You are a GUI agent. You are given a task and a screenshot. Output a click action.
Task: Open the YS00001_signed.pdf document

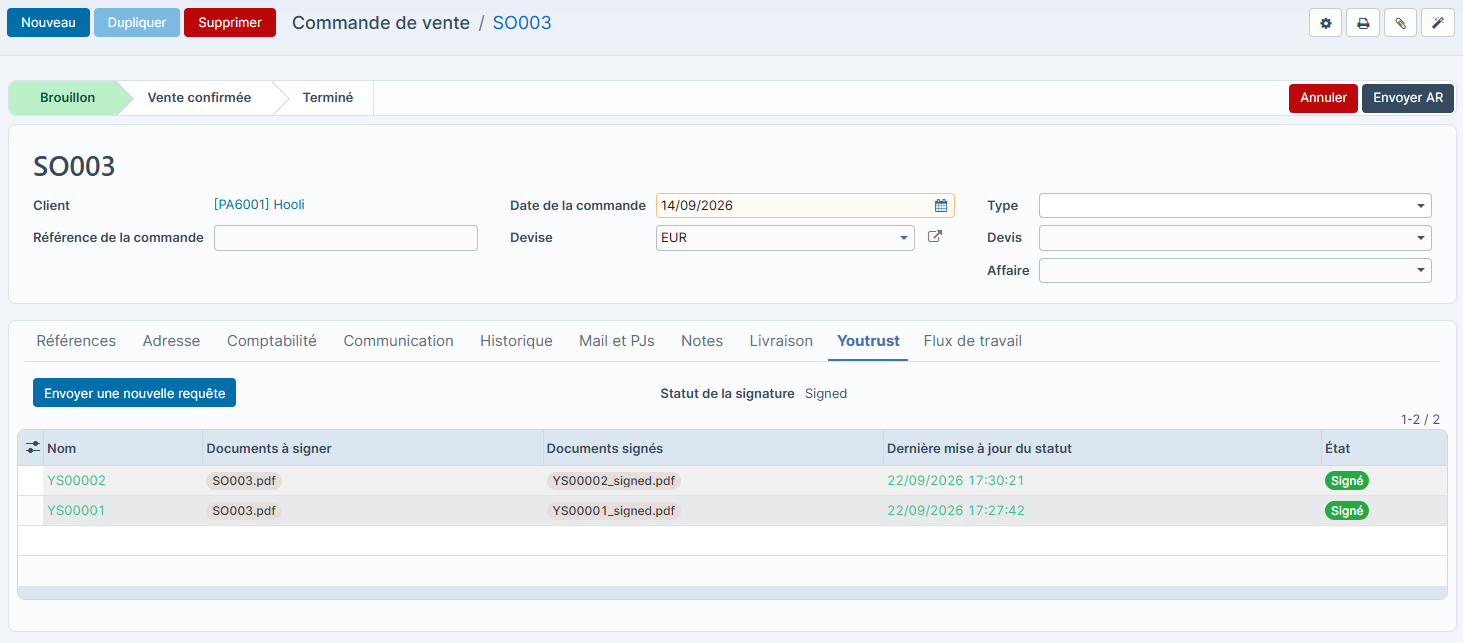click(614, 511)
